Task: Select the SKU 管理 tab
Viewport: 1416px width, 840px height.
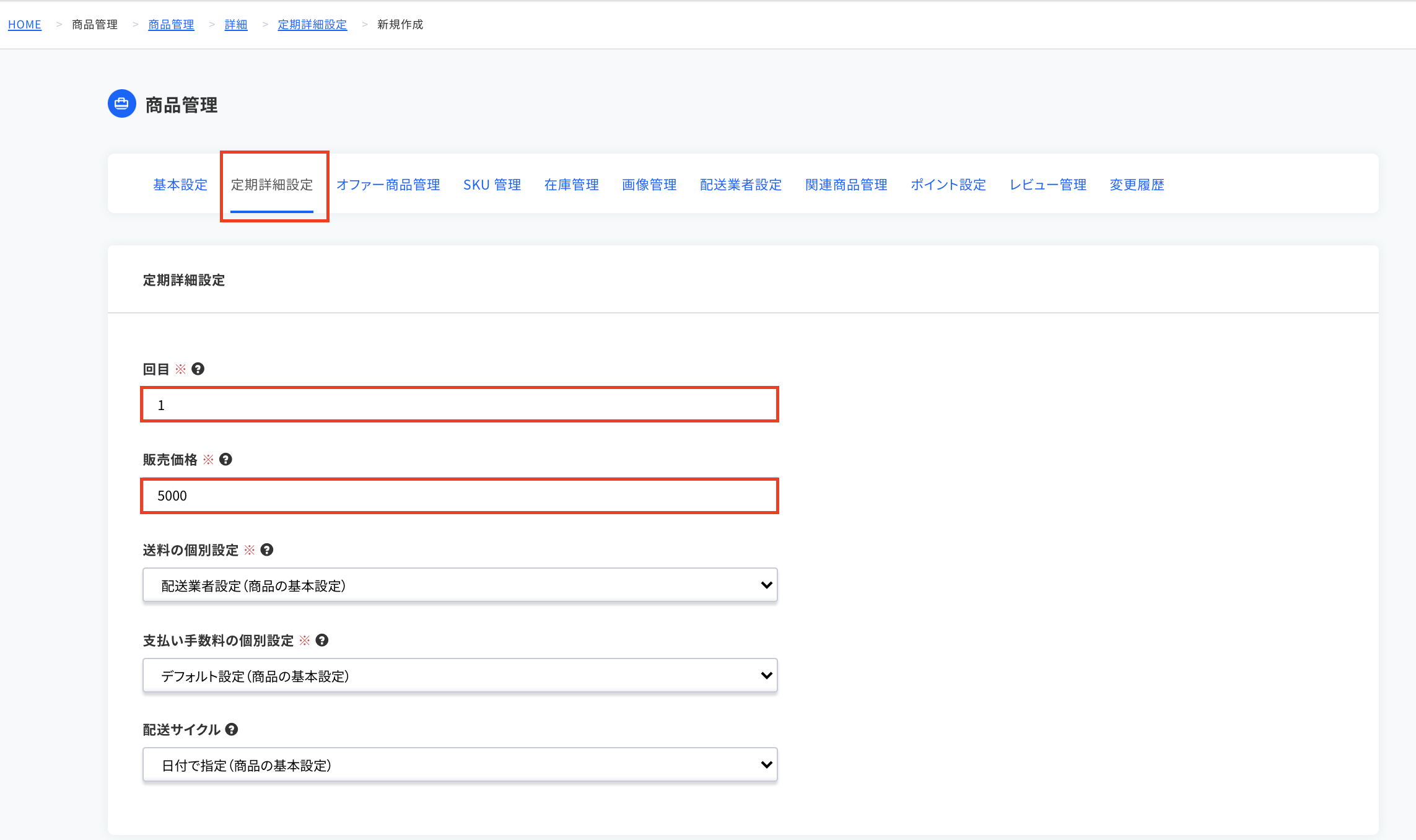Action: (x=492, y=185)
